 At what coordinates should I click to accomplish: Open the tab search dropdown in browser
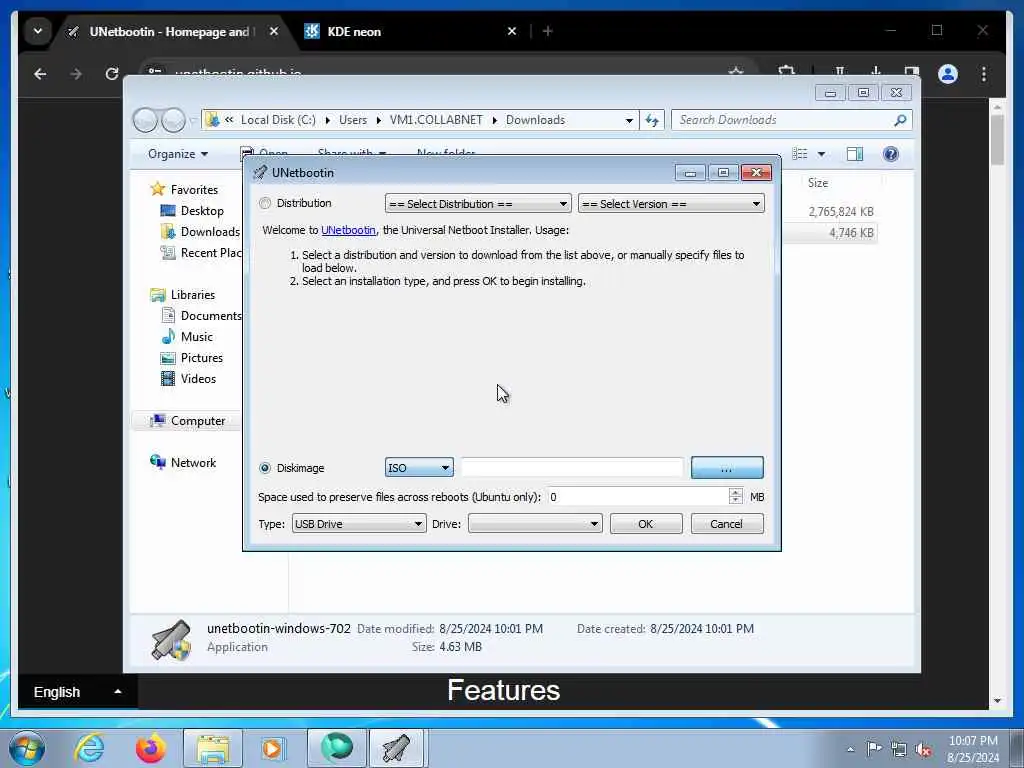[38, 31]
